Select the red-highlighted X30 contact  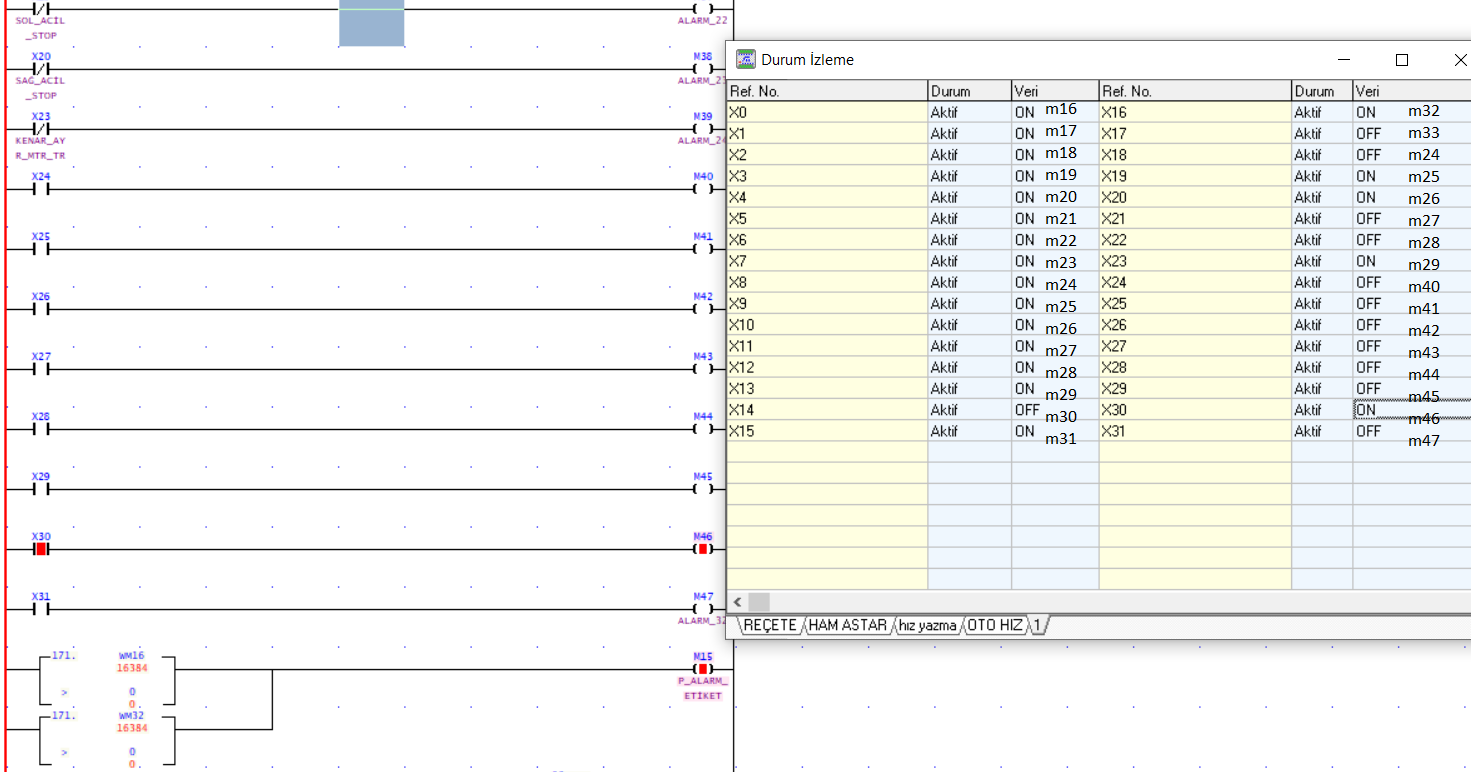(x=41, y=549)
